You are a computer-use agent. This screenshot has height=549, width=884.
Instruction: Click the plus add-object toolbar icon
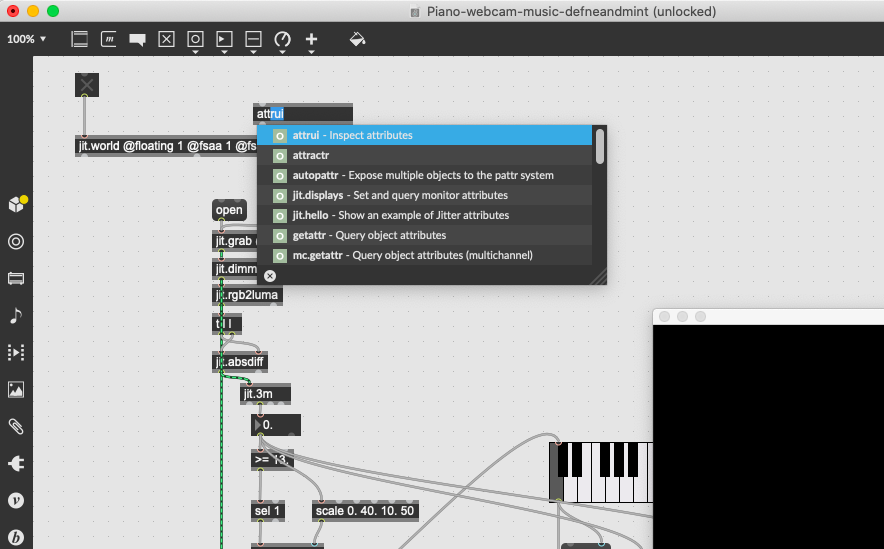[311, 40]
